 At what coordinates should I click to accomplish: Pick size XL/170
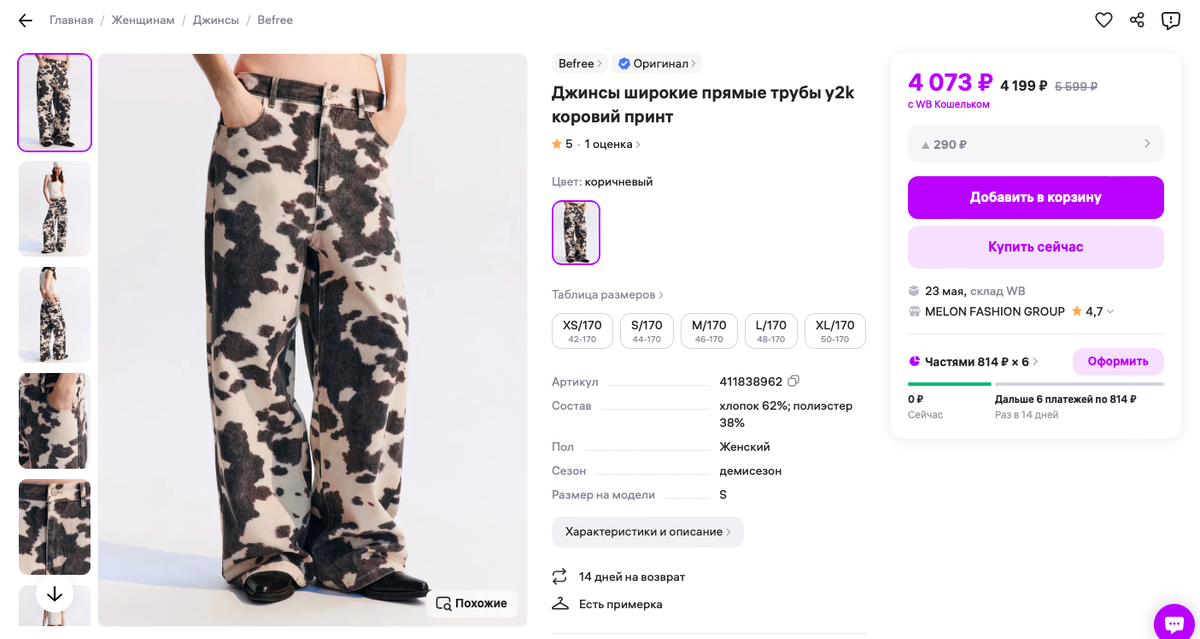tap(835, 331)
